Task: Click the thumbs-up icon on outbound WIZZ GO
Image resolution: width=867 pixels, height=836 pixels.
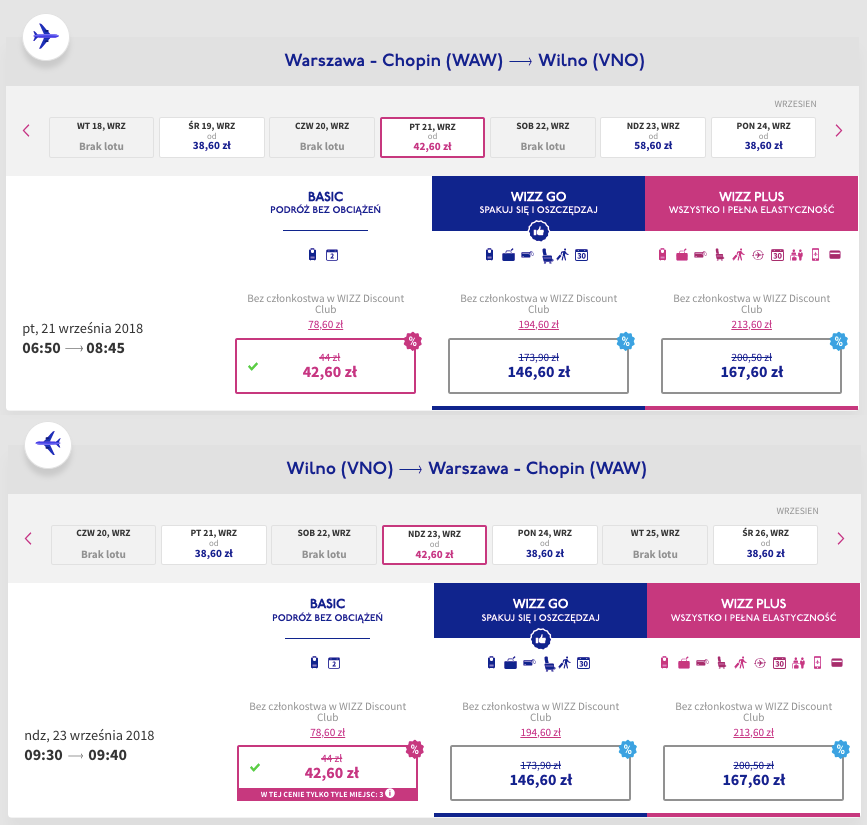Action: pyautogui.click(x=538, y=231)
